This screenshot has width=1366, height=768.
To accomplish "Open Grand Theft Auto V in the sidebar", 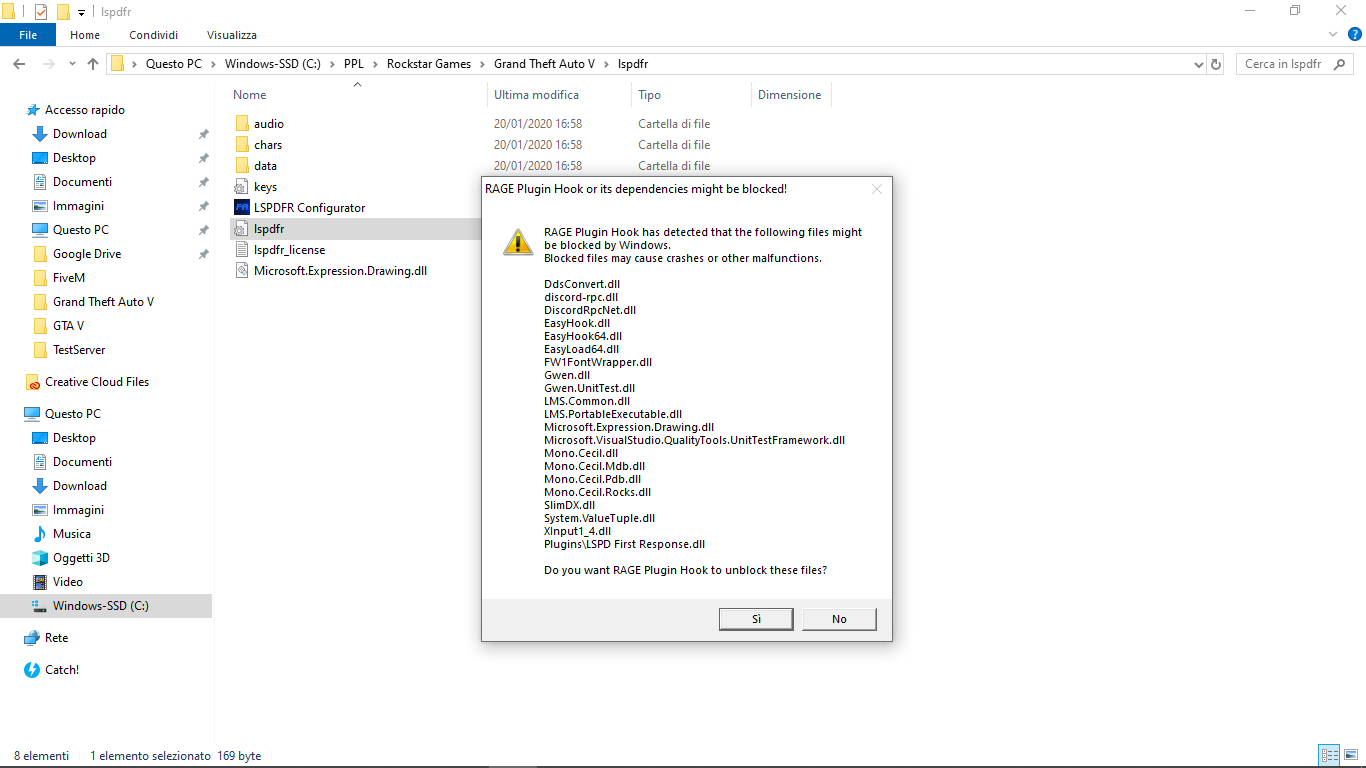I will [103, 302].
